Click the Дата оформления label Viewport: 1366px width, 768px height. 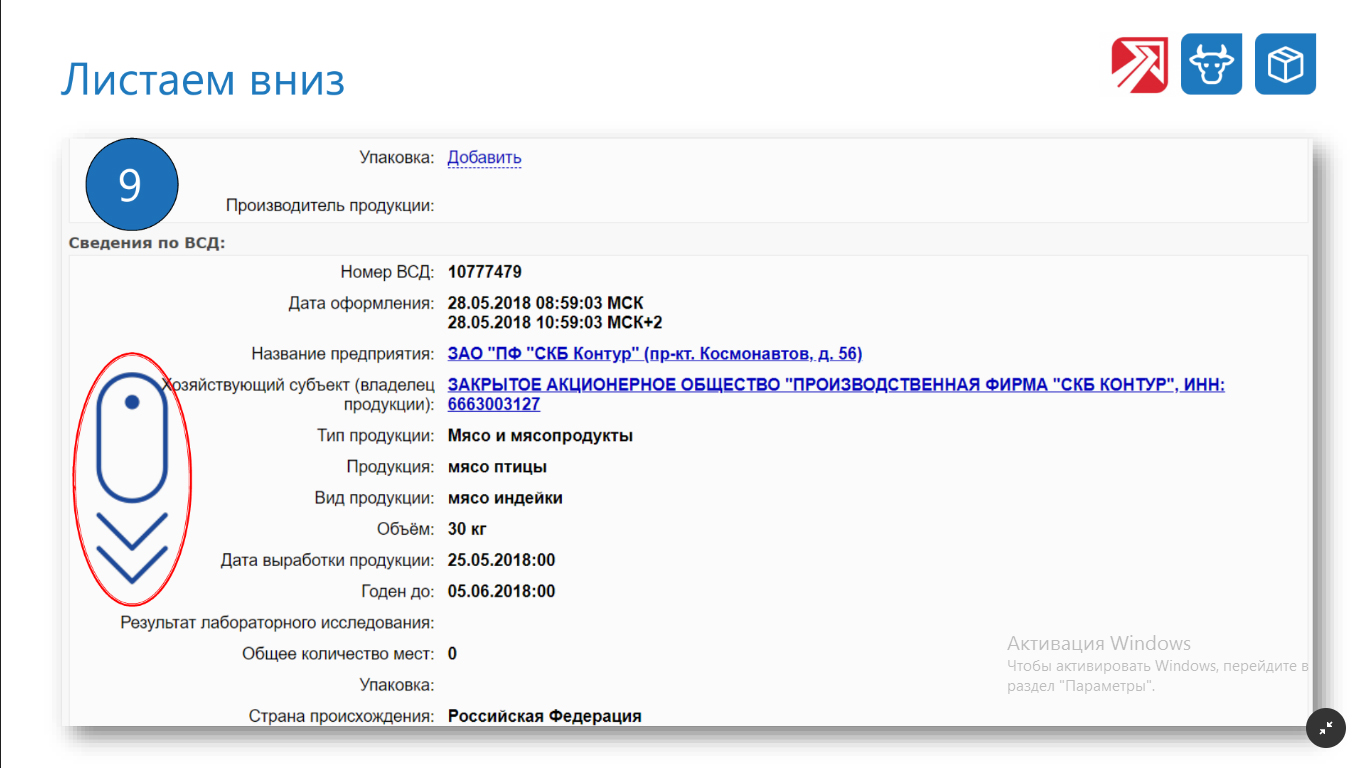pyautogui.click(x=361, y=303)
